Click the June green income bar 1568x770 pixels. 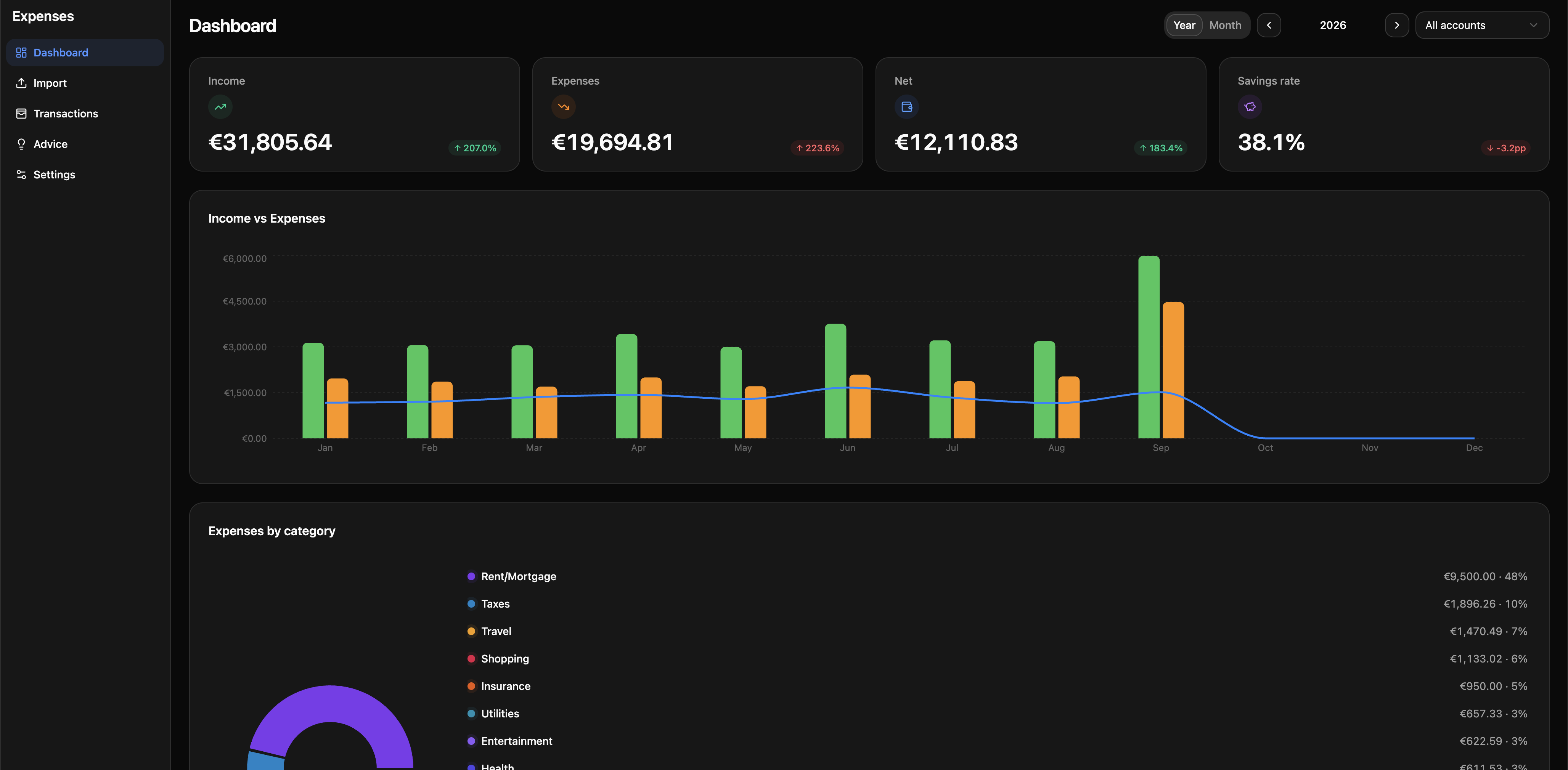[x=835, y=381]
